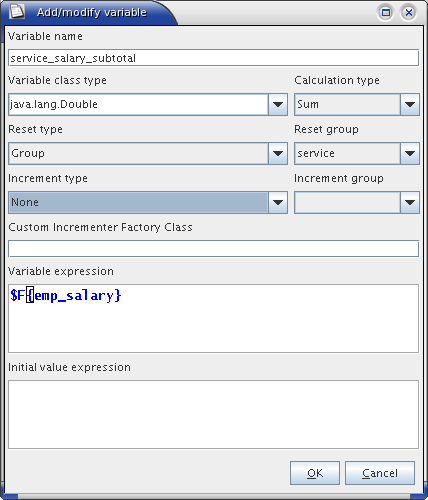
Task: Open the Calculation type Sum dropdown
Action: coord(357,104)
